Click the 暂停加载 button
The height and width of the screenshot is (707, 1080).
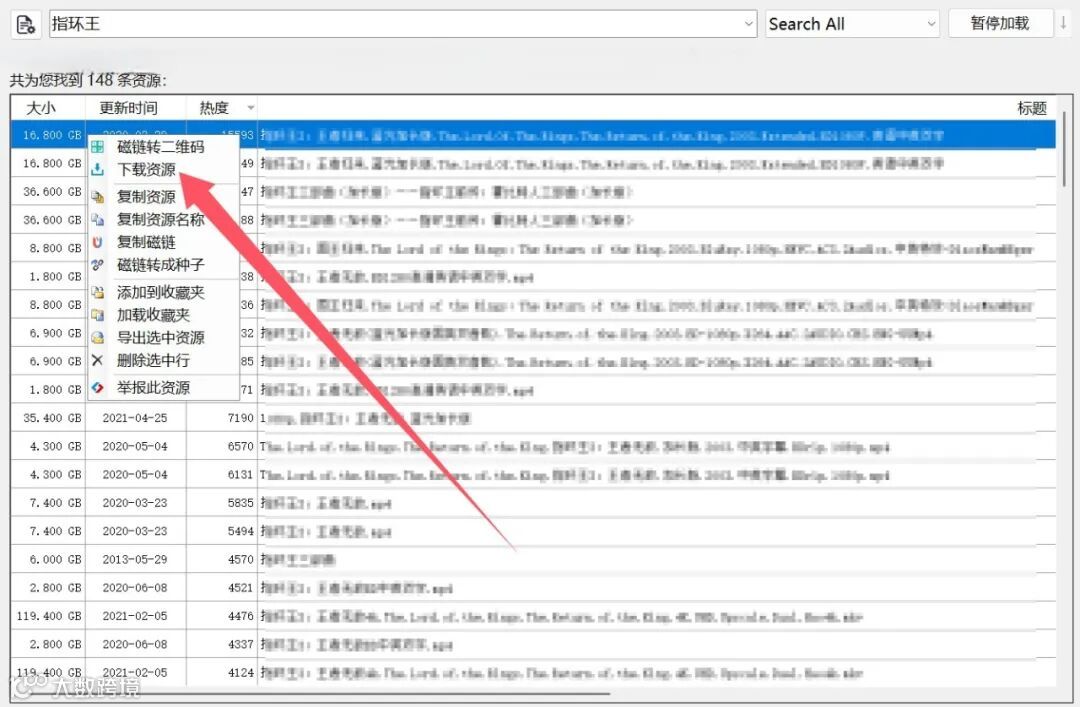tap(1000, 23)
